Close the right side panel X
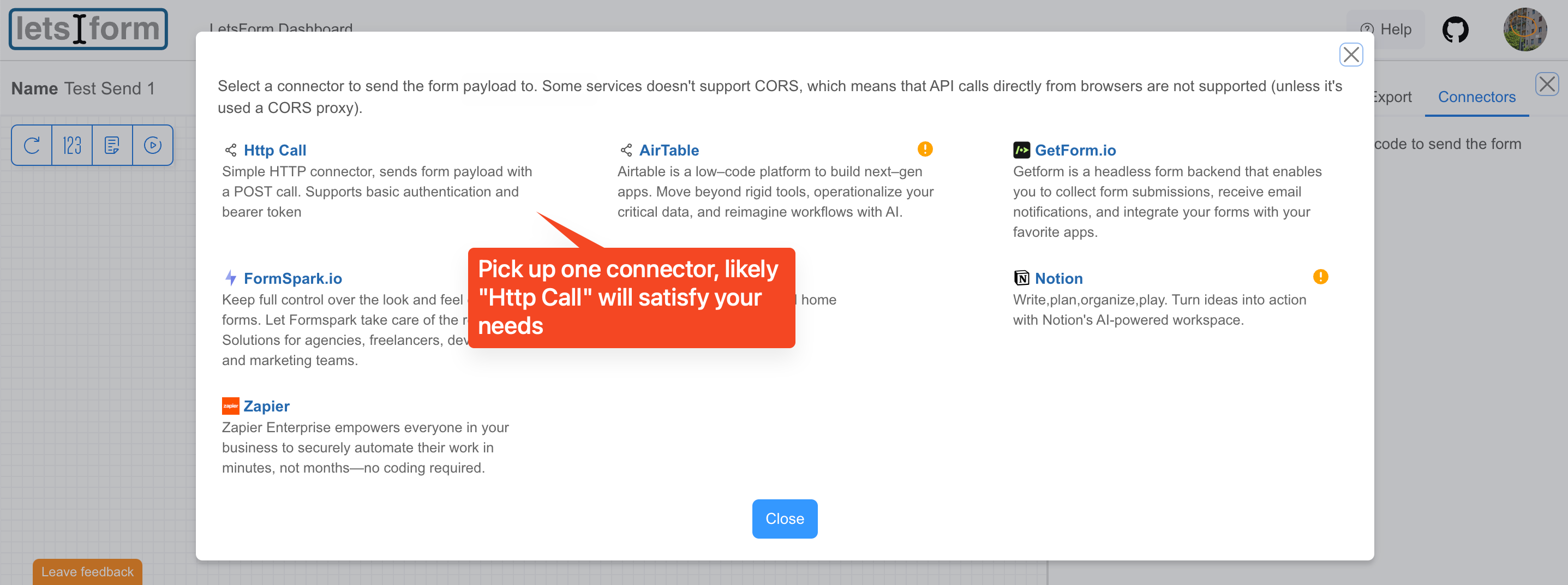 click(x=1547, y=84)
